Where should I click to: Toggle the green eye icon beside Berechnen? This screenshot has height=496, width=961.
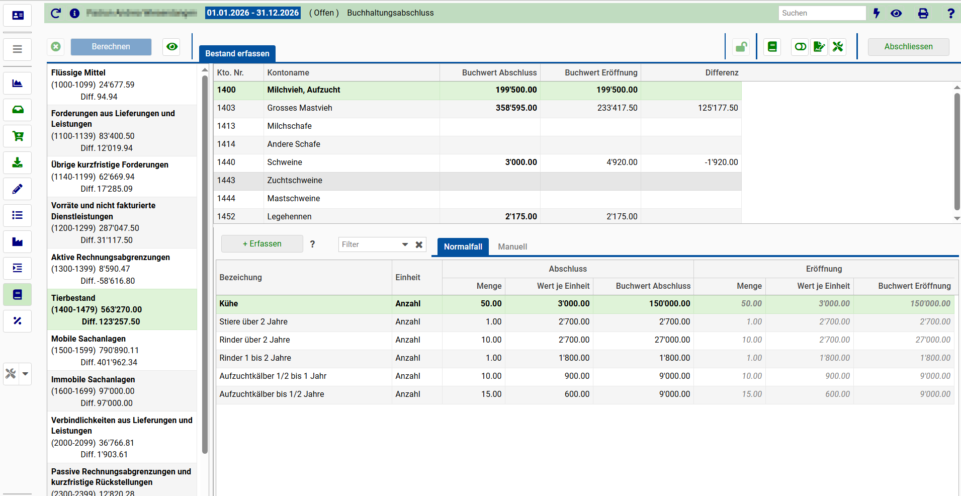pyautogui.click(x=172, y=47)
